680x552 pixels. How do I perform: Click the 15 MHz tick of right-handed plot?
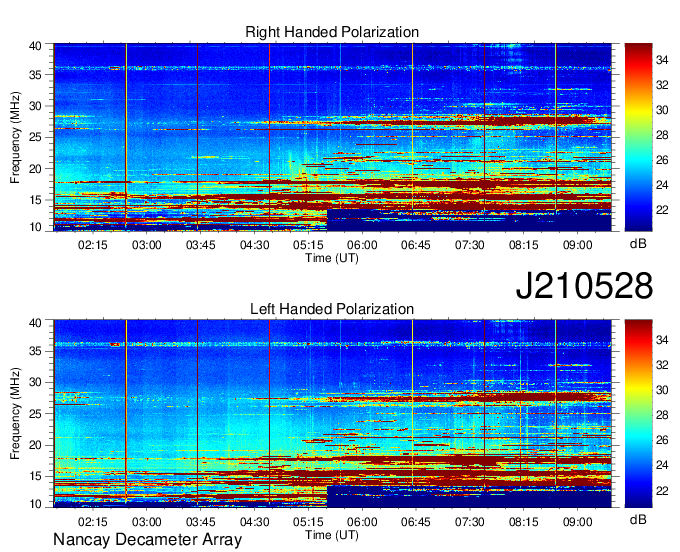35,200
